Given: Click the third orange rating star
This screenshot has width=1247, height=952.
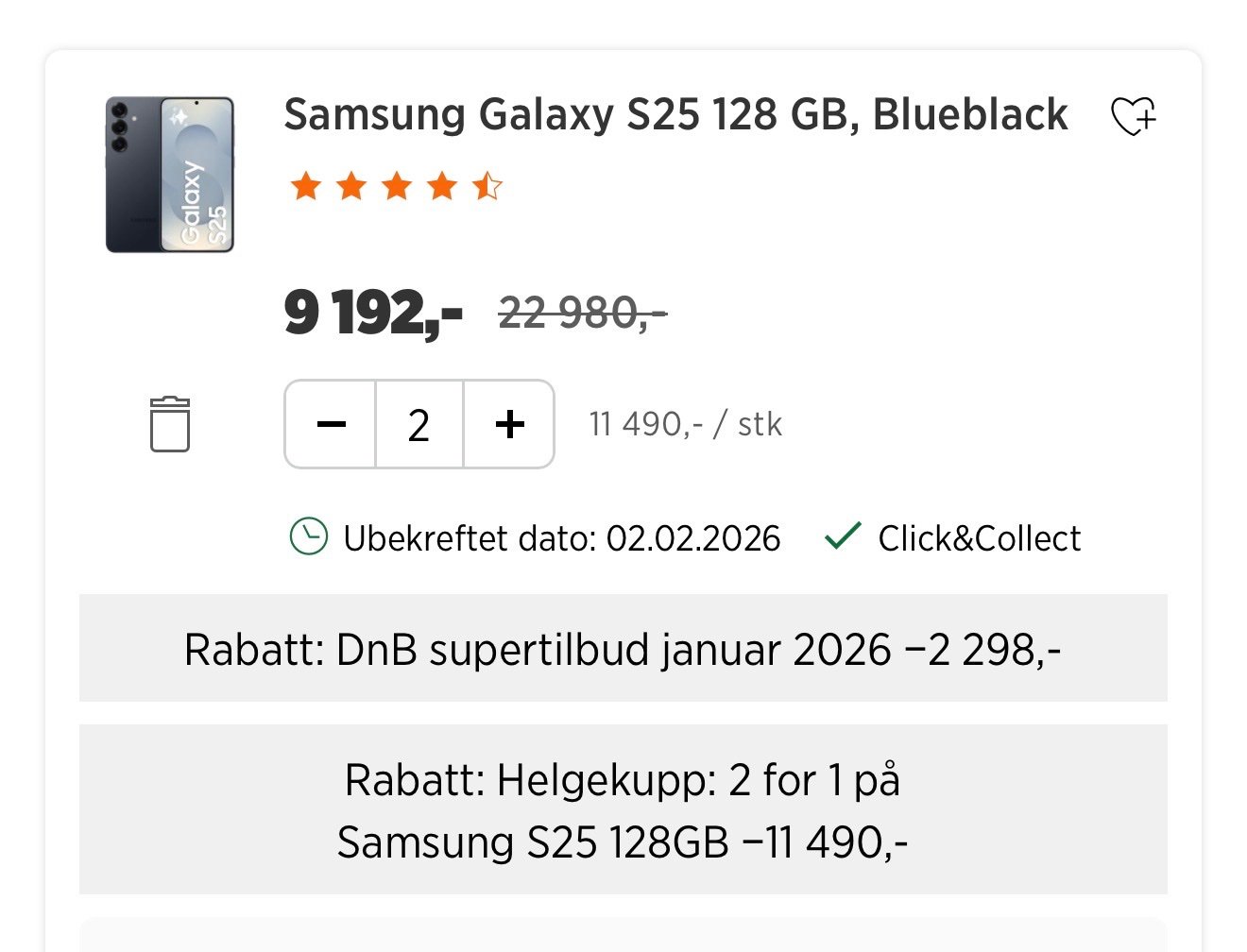Looking at the screenshot, I should [397, 186].
